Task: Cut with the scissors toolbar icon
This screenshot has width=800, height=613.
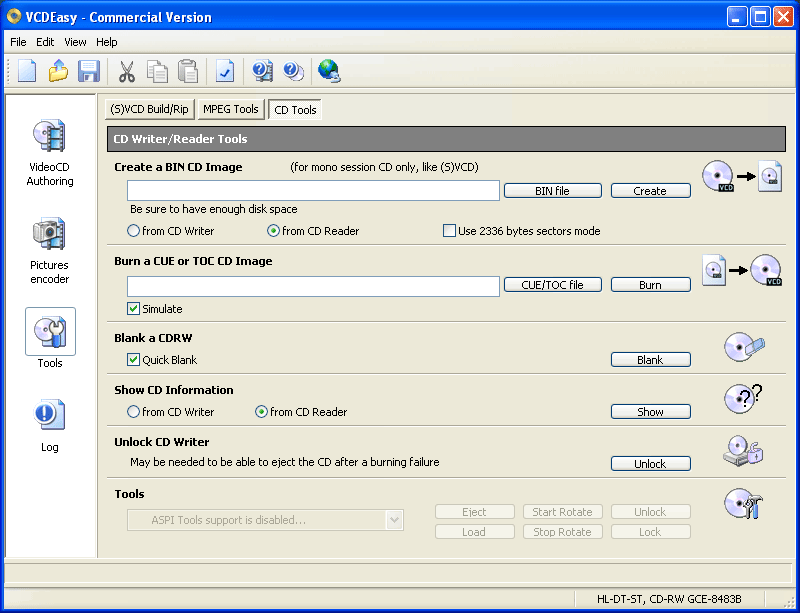Action: 127,71
